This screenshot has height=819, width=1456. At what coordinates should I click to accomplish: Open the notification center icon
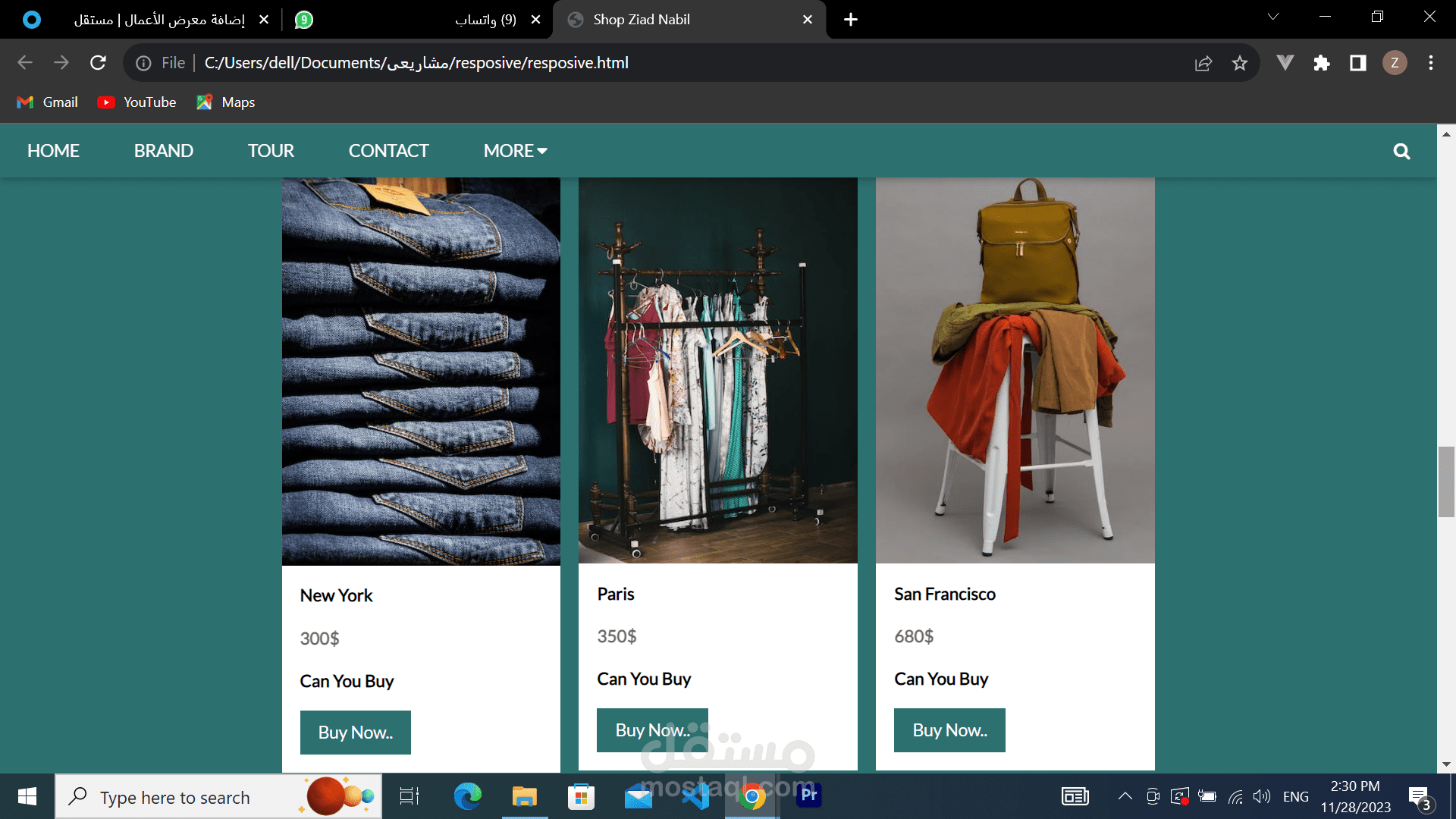1420,798
